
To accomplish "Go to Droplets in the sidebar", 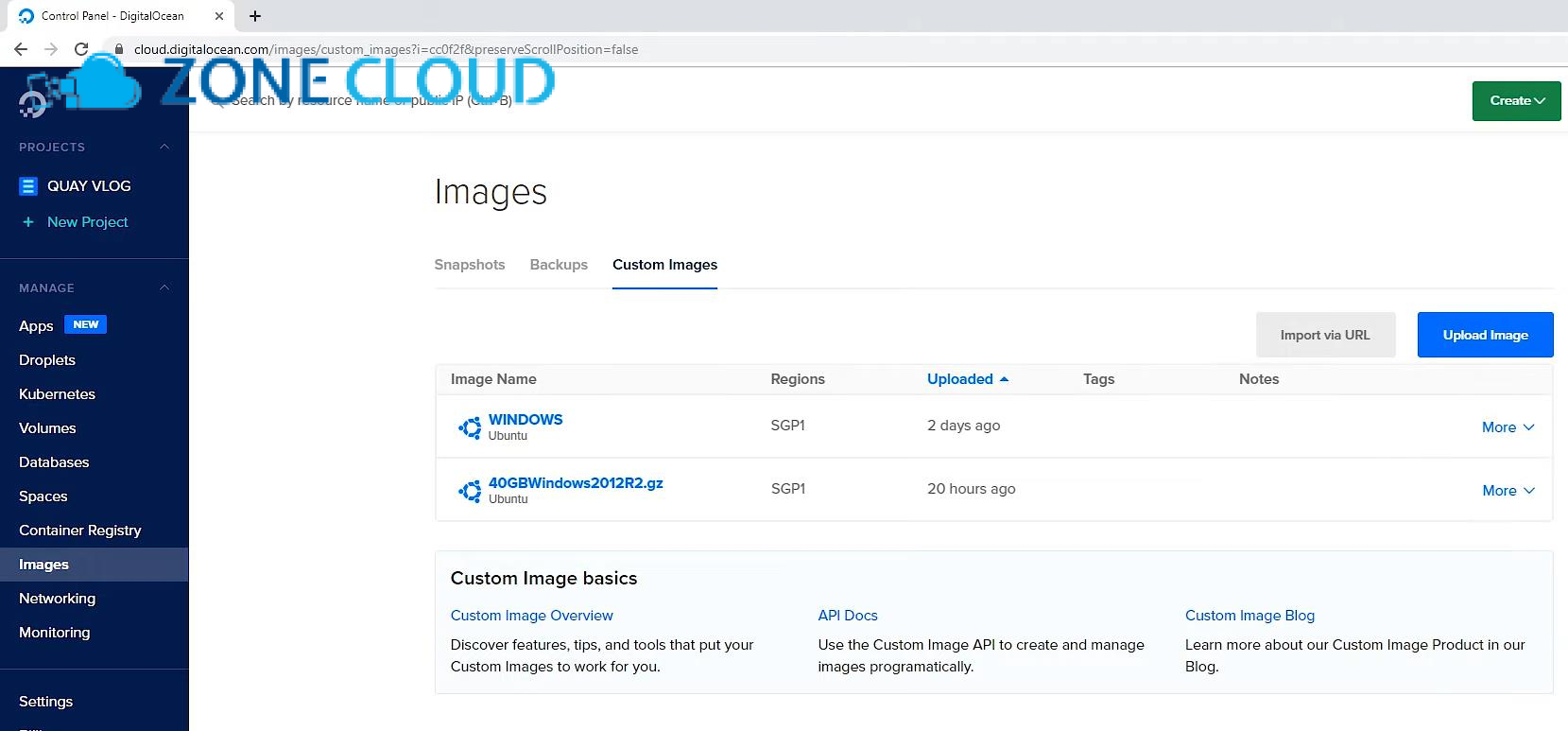I will 47,360.
